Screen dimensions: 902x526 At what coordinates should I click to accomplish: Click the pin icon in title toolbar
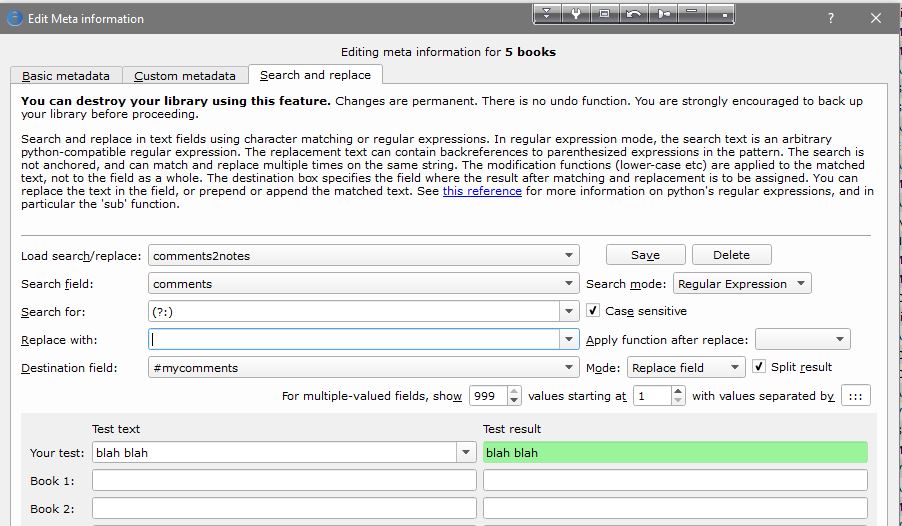click(x=663, y=14)
